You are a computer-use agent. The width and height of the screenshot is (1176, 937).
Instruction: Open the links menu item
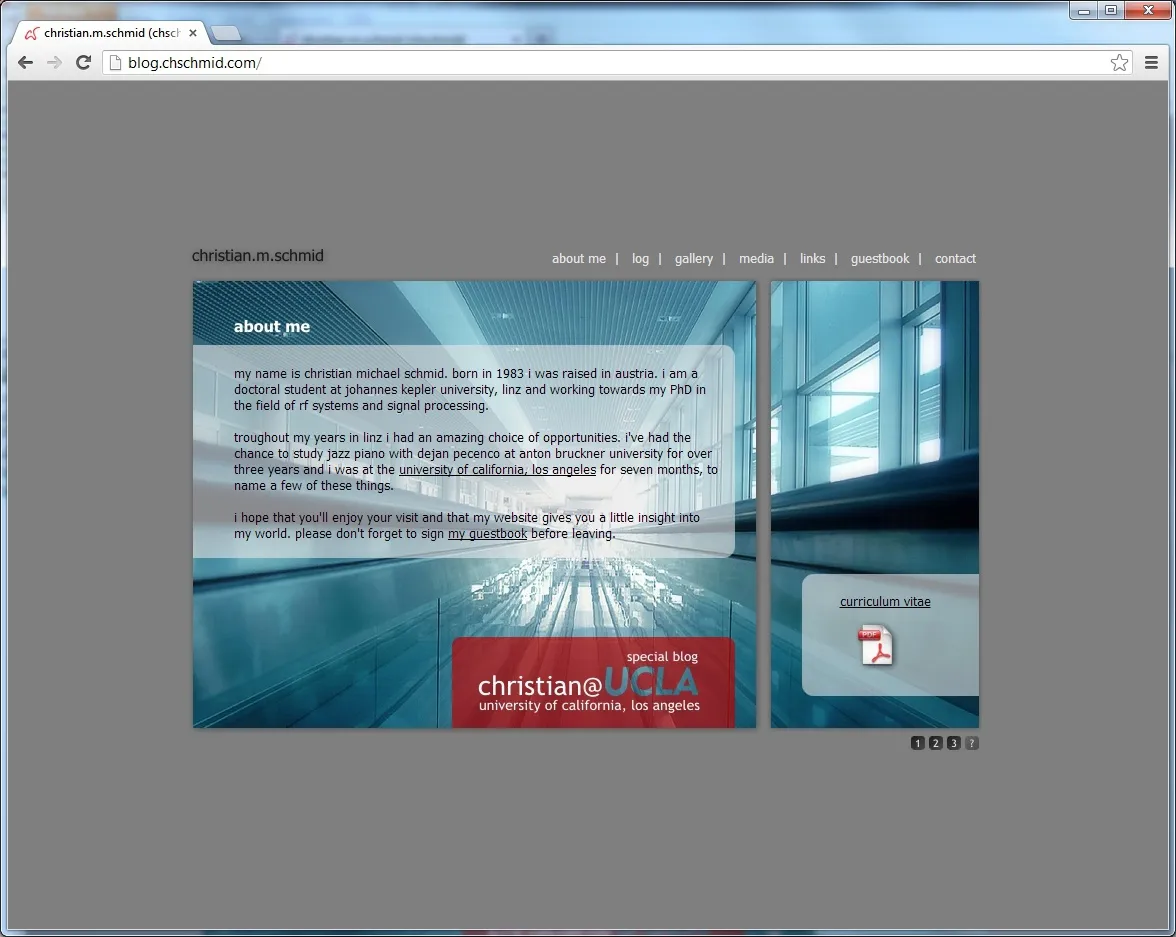[812, 259]
